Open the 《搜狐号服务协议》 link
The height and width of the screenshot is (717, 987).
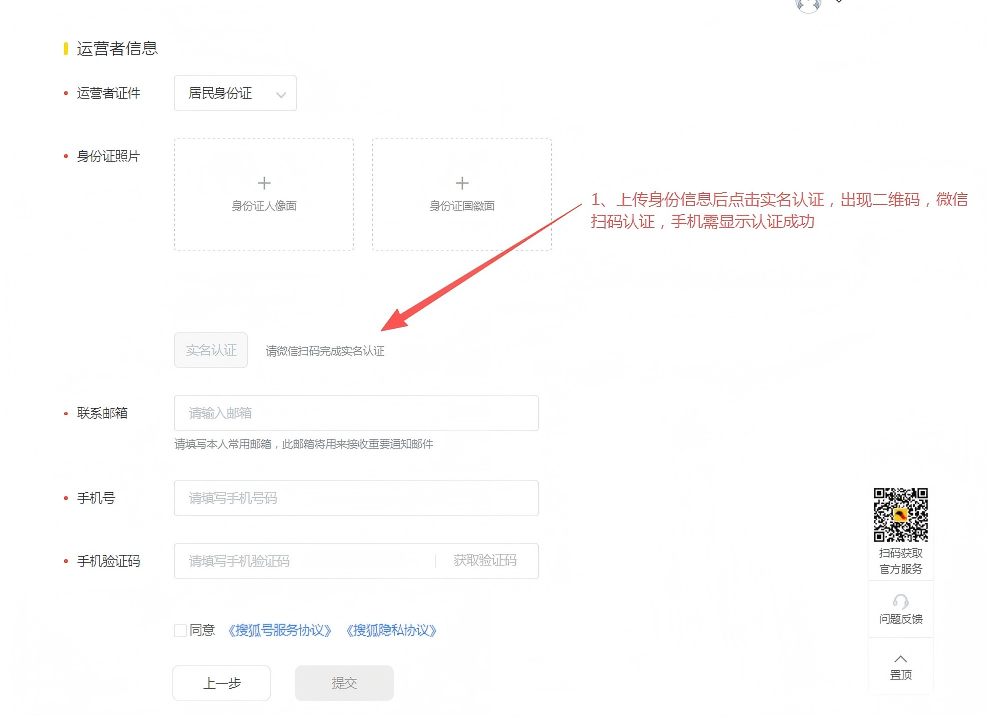[280, 630]
